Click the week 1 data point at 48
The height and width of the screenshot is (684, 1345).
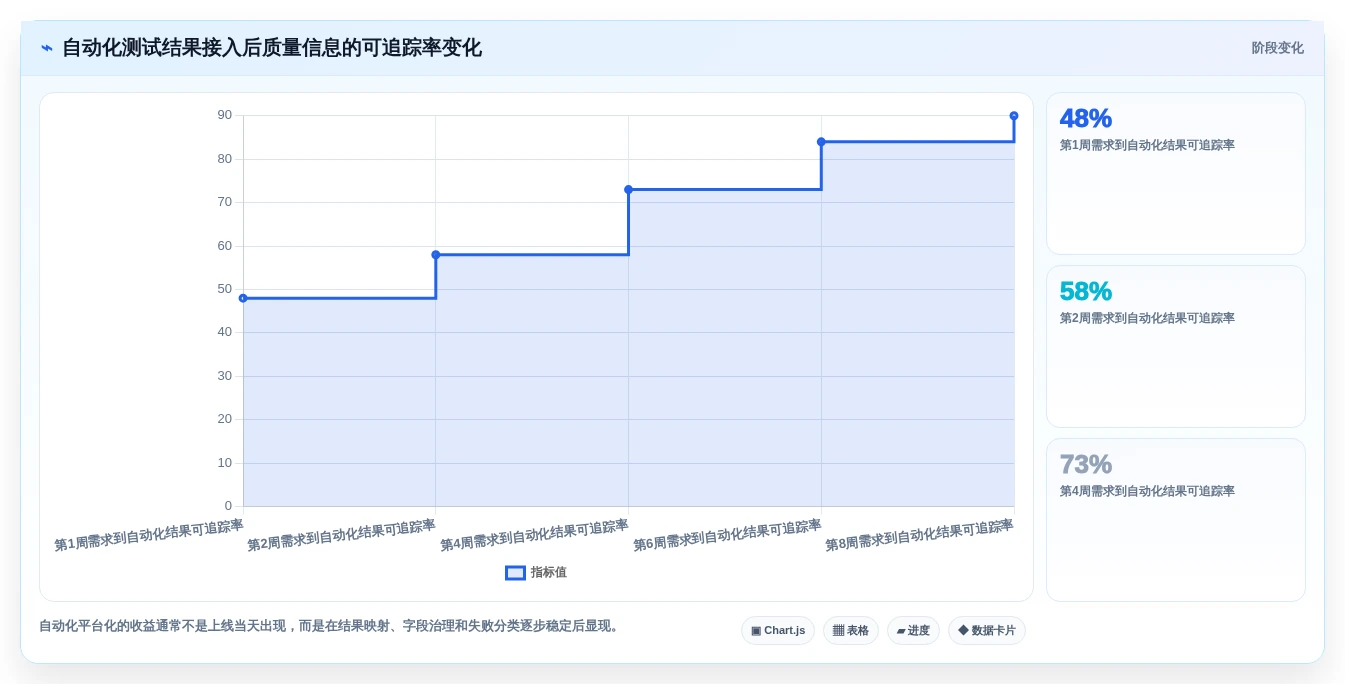tap(243, 298)
